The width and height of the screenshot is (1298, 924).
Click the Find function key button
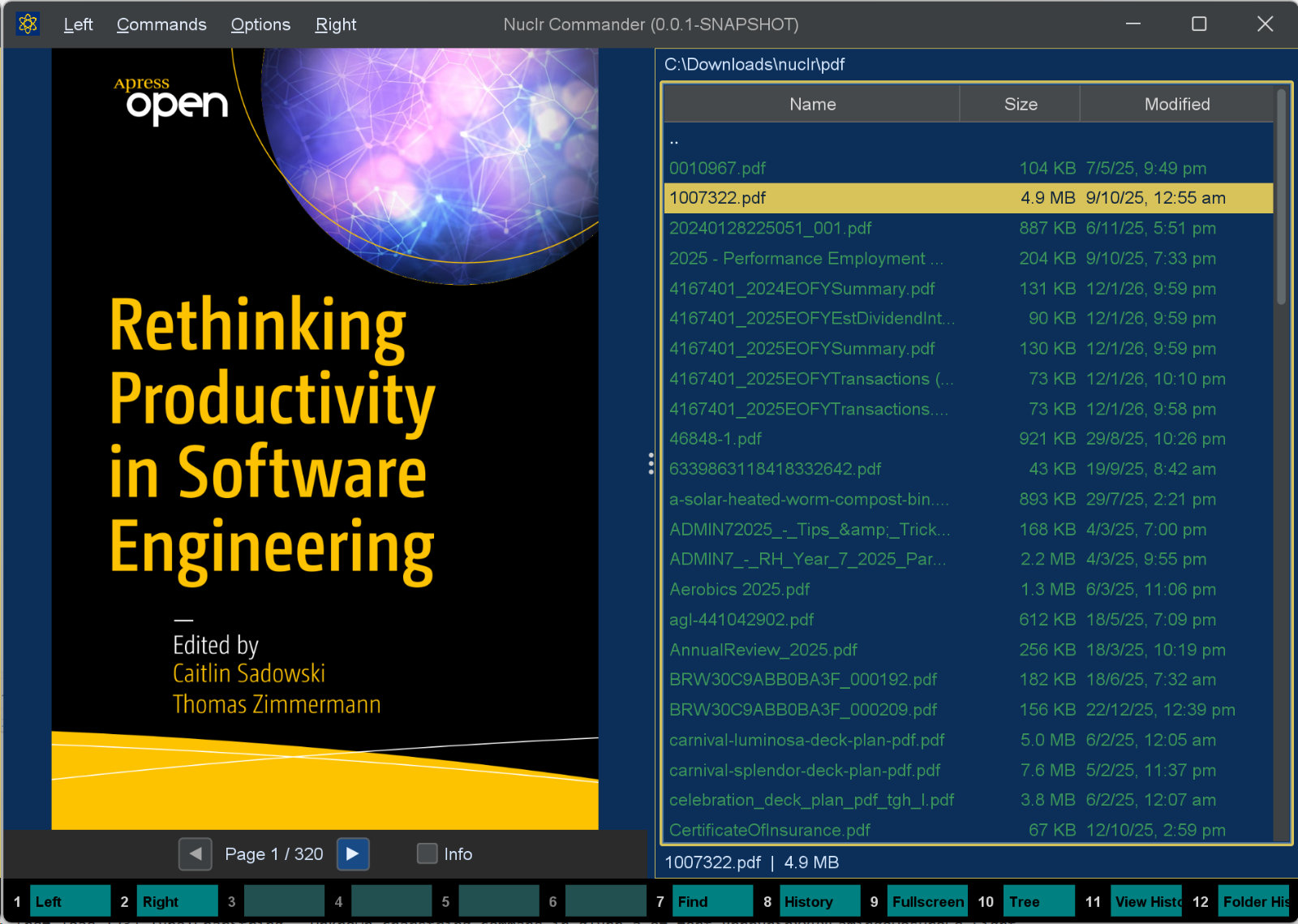pyautogui.click(x=713, y=901)
